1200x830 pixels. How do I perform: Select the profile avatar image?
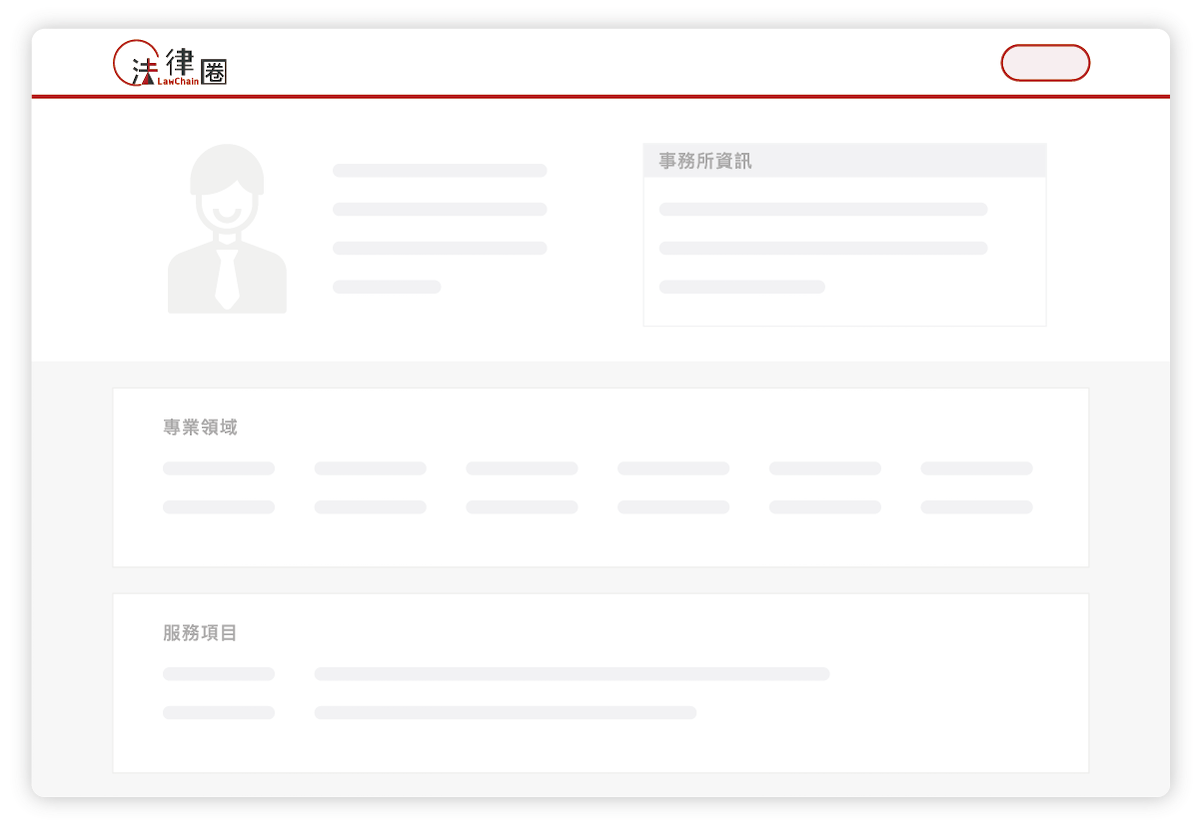point(227,227)
